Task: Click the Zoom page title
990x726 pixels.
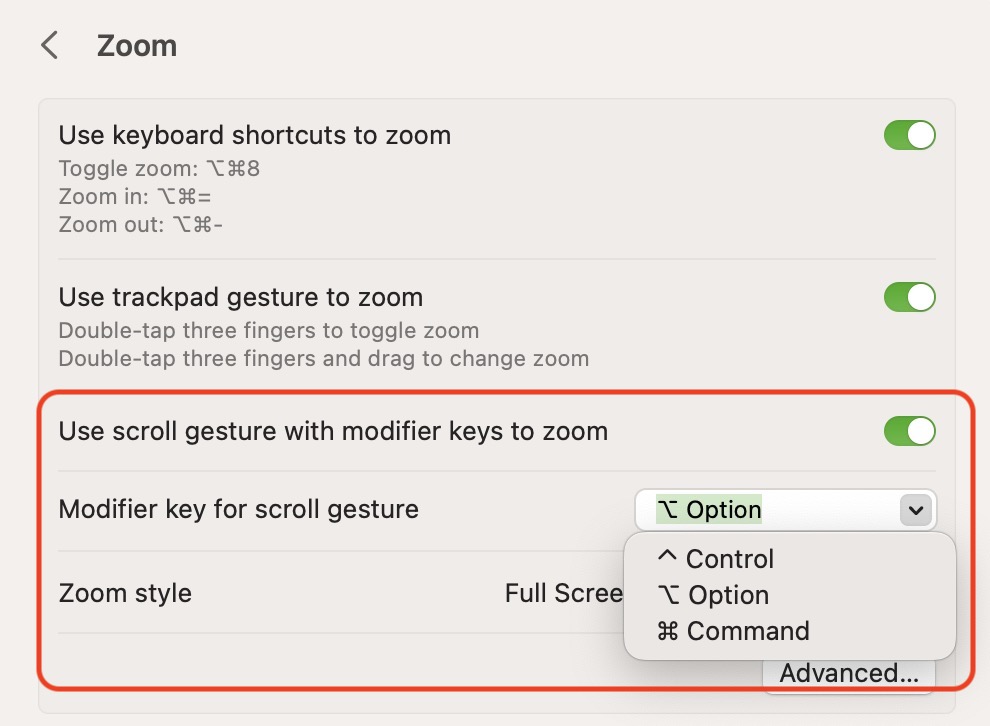Action: 137,46
